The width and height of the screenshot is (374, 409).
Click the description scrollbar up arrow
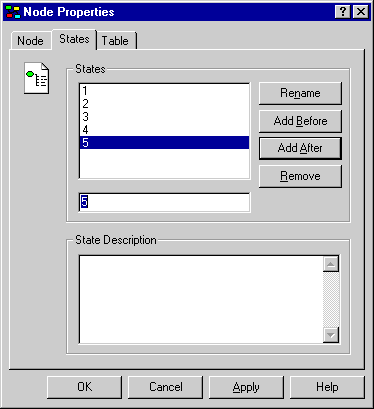point(331,264)
